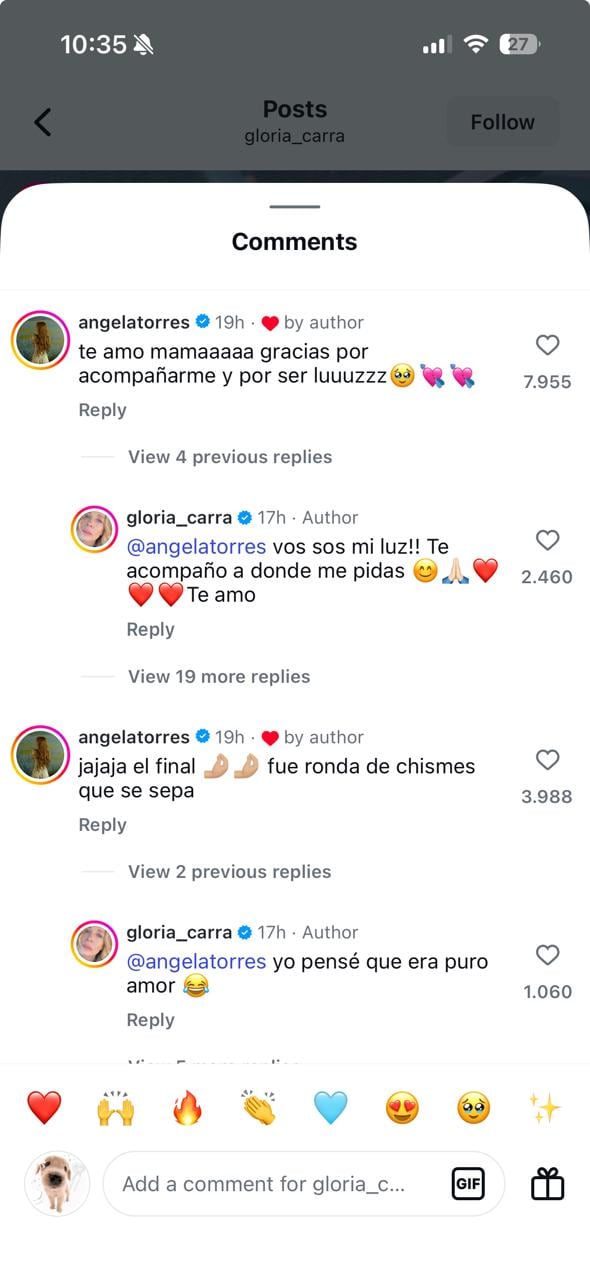Reply to angelatorres's first comment

coord(101,409)
